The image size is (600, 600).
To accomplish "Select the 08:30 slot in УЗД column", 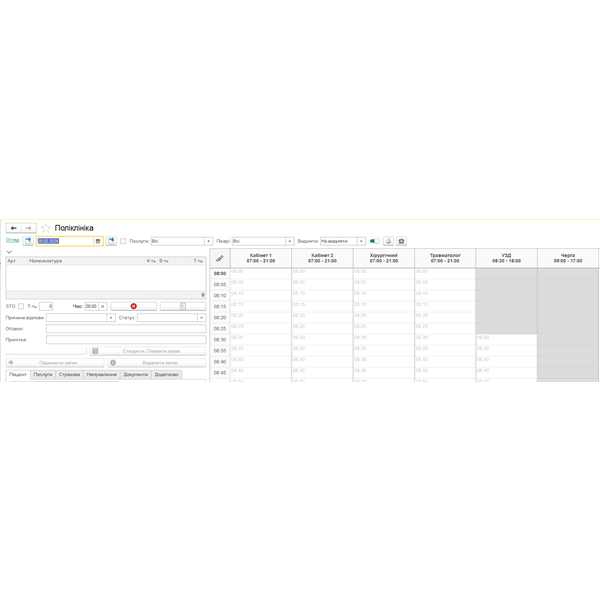I will [506, 338].
